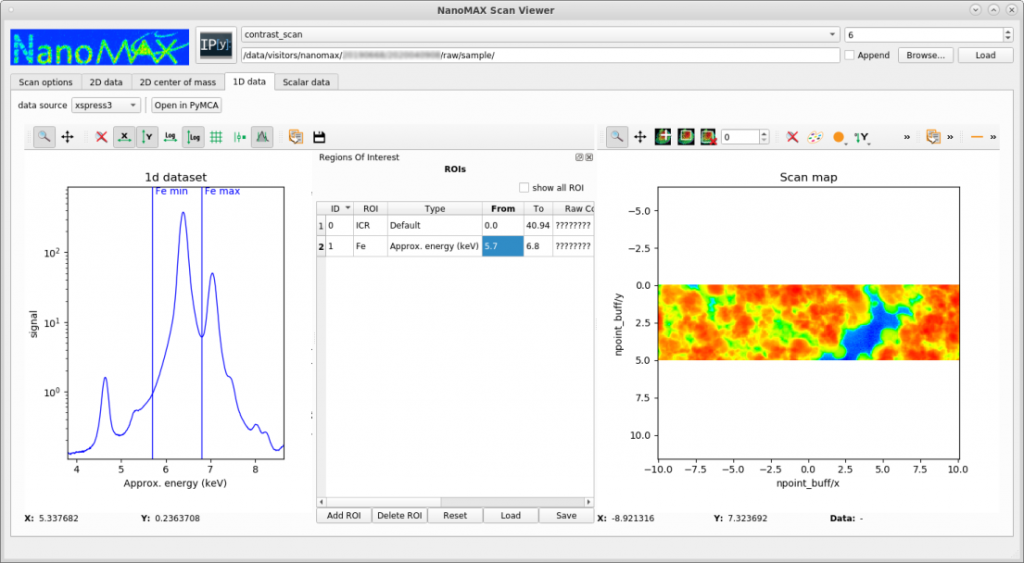Click Open in PyMCA button
Screen dimensions: 1024x563
(x=187, y=105)
